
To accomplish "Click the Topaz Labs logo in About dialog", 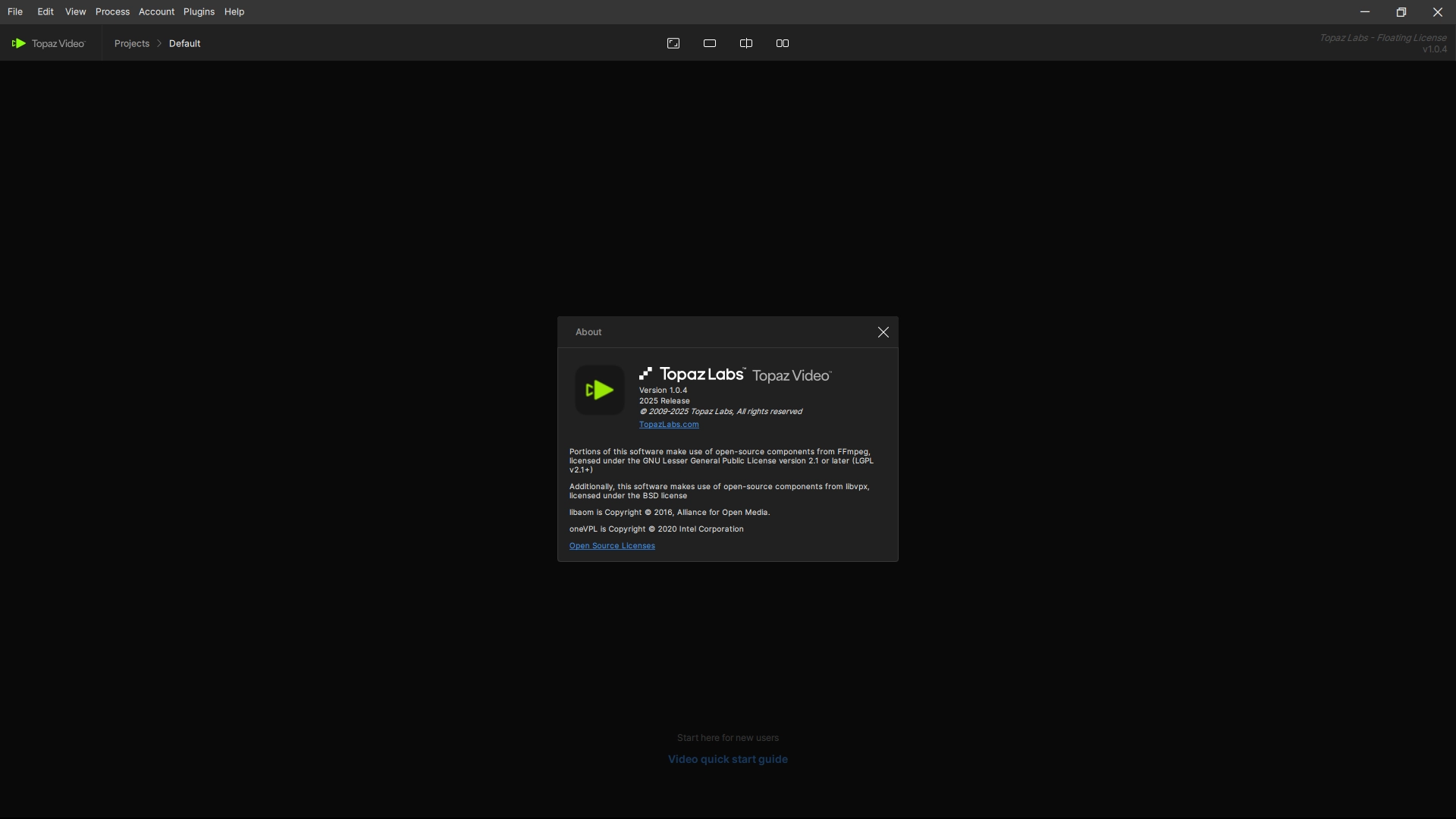I will [x=692, y=374].
